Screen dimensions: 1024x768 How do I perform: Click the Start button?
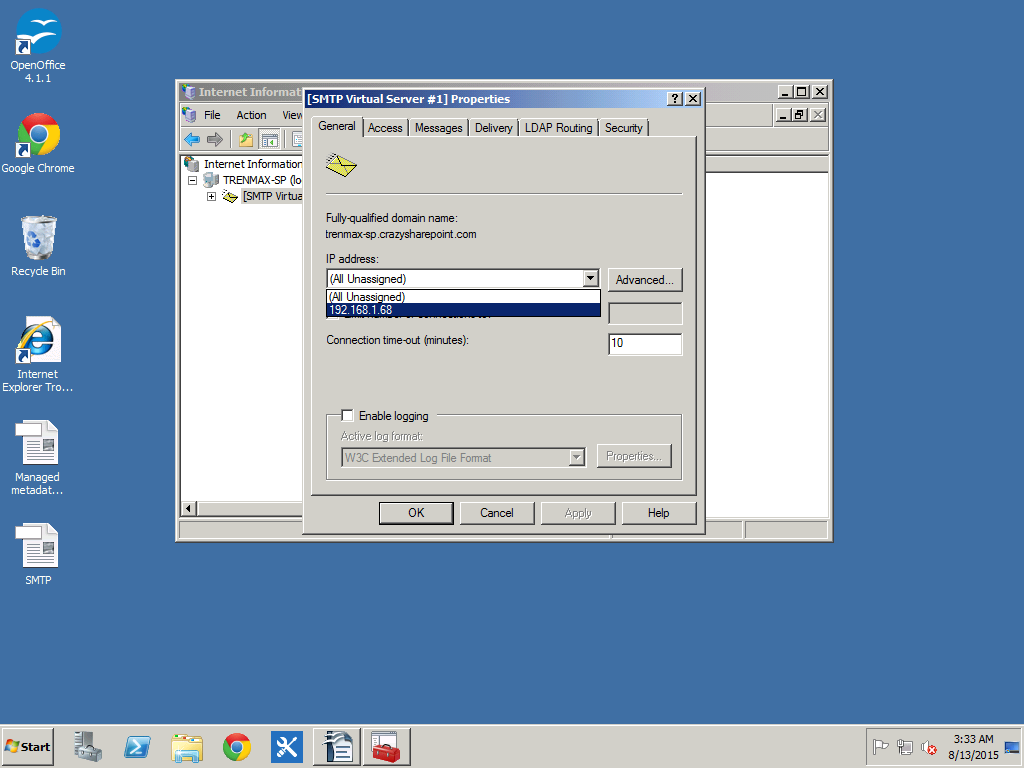27,746
